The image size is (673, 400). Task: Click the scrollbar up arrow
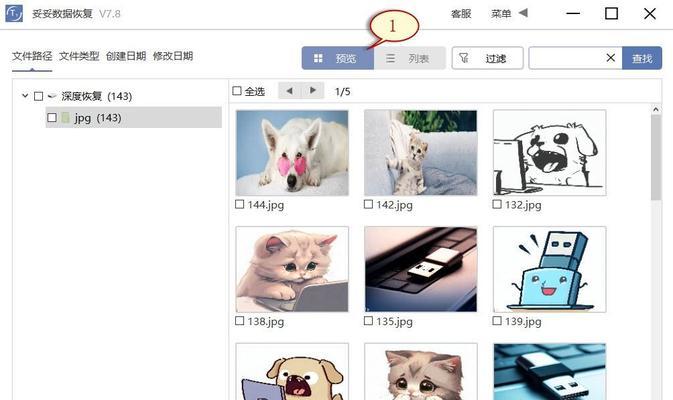coord(656,110)
